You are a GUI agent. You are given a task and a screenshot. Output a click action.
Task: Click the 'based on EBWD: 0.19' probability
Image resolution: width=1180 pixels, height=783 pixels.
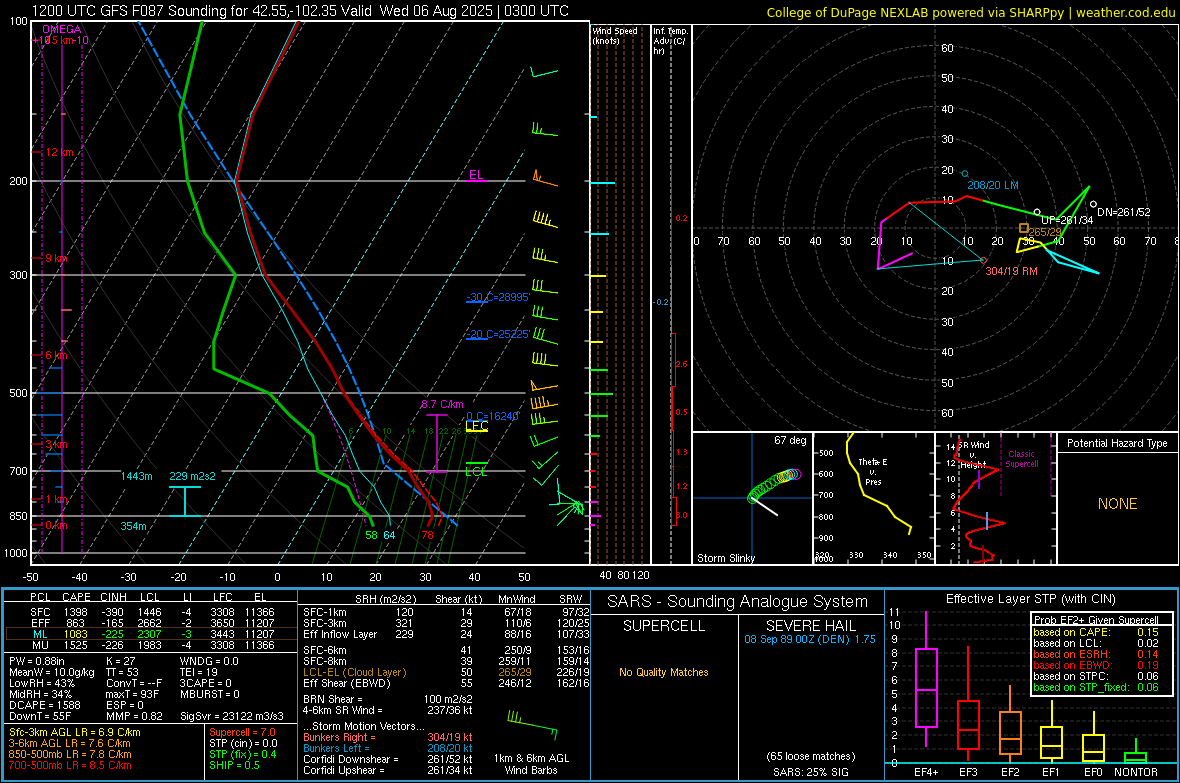tap(1095, 666)
